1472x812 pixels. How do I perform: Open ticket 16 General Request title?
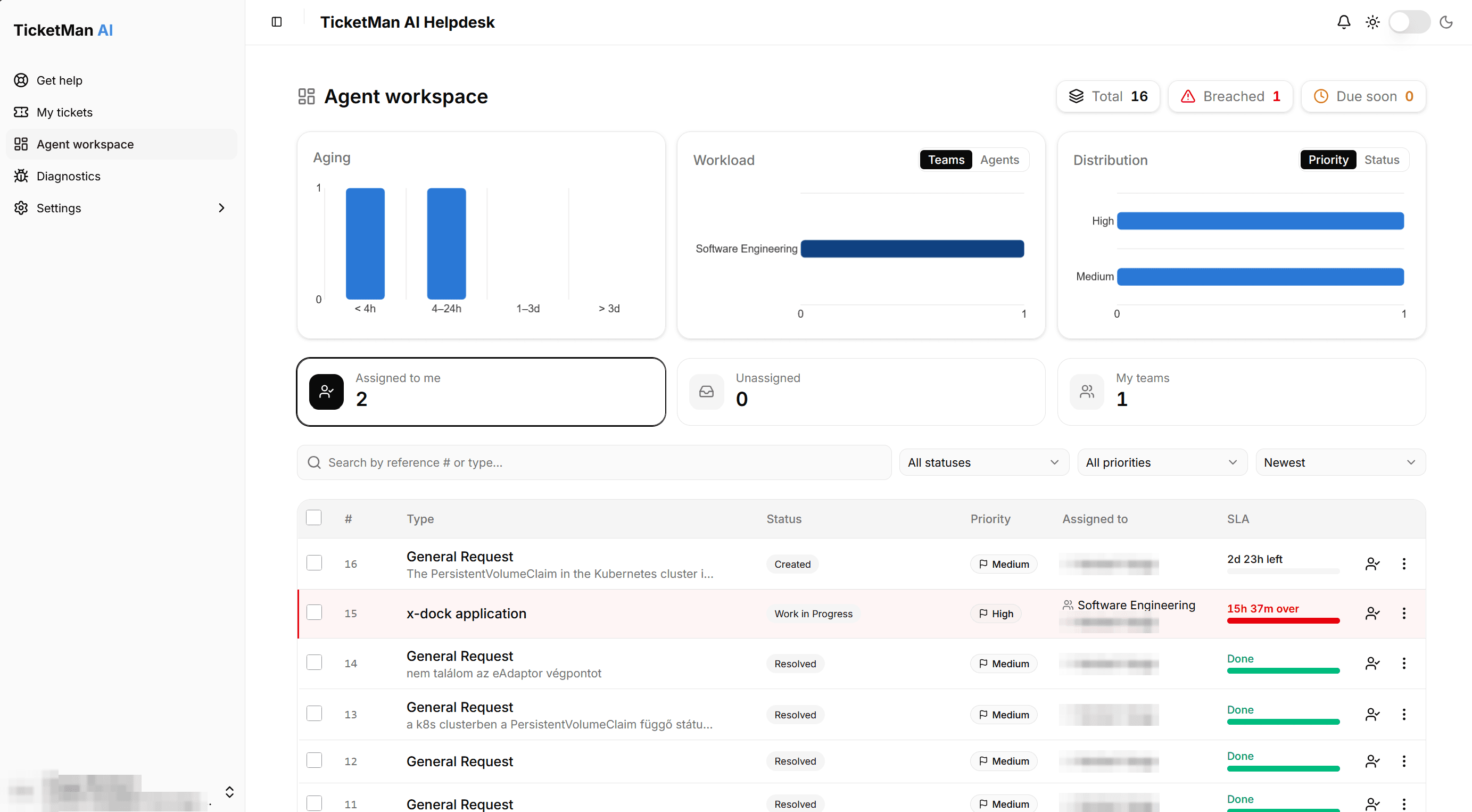coord(459,557)
